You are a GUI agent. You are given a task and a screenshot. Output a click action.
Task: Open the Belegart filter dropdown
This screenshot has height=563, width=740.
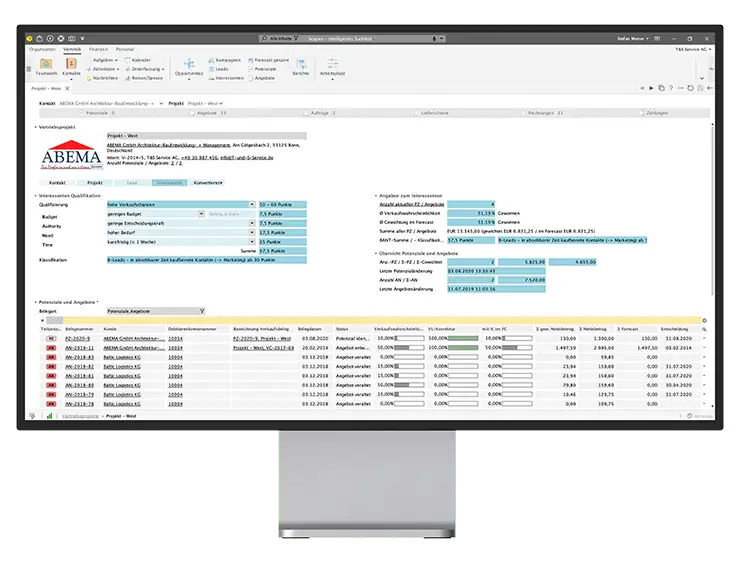point(202,311)
